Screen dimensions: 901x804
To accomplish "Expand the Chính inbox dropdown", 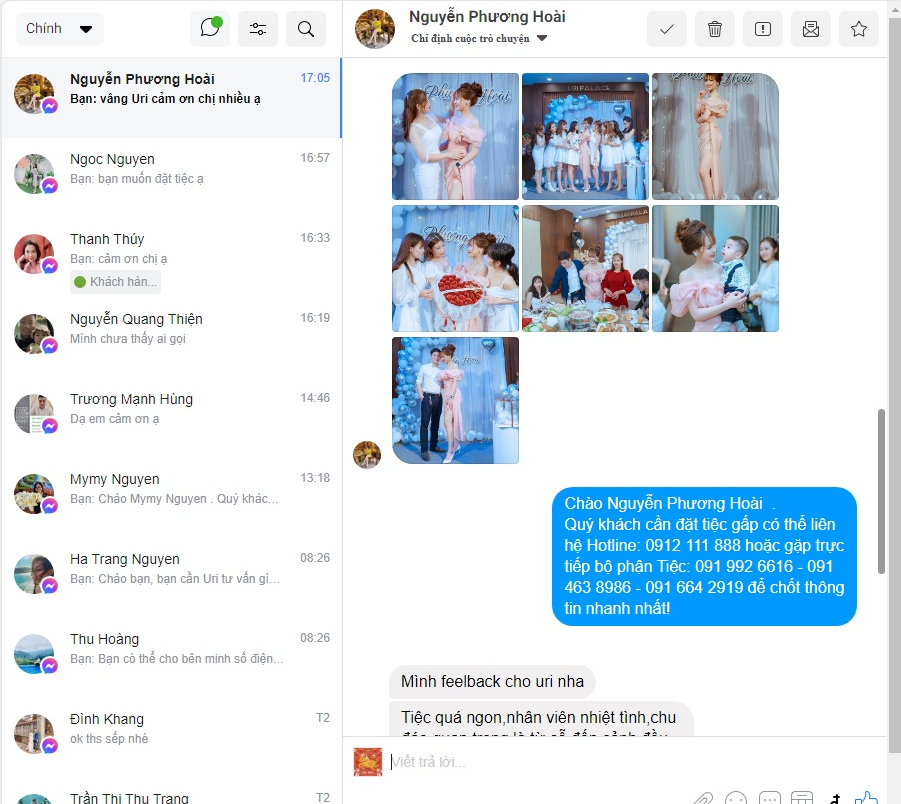I will pos(59,29).
